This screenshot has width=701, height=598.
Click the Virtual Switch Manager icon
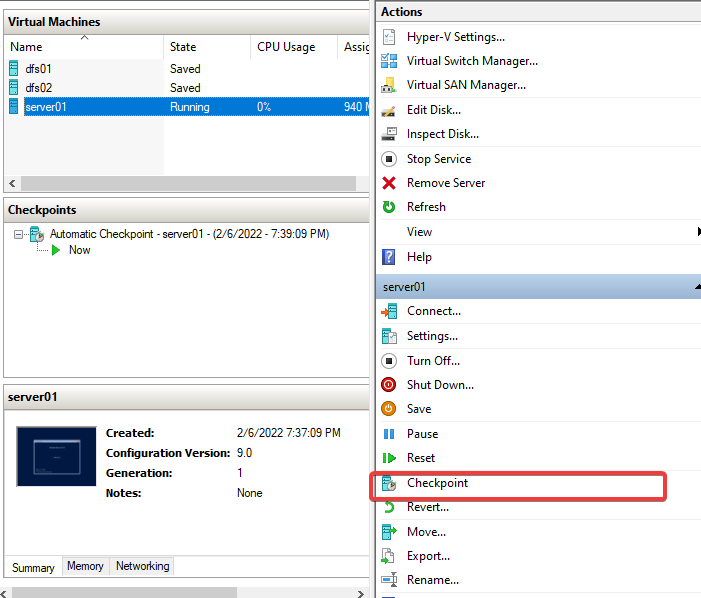[x=389, y=61]
